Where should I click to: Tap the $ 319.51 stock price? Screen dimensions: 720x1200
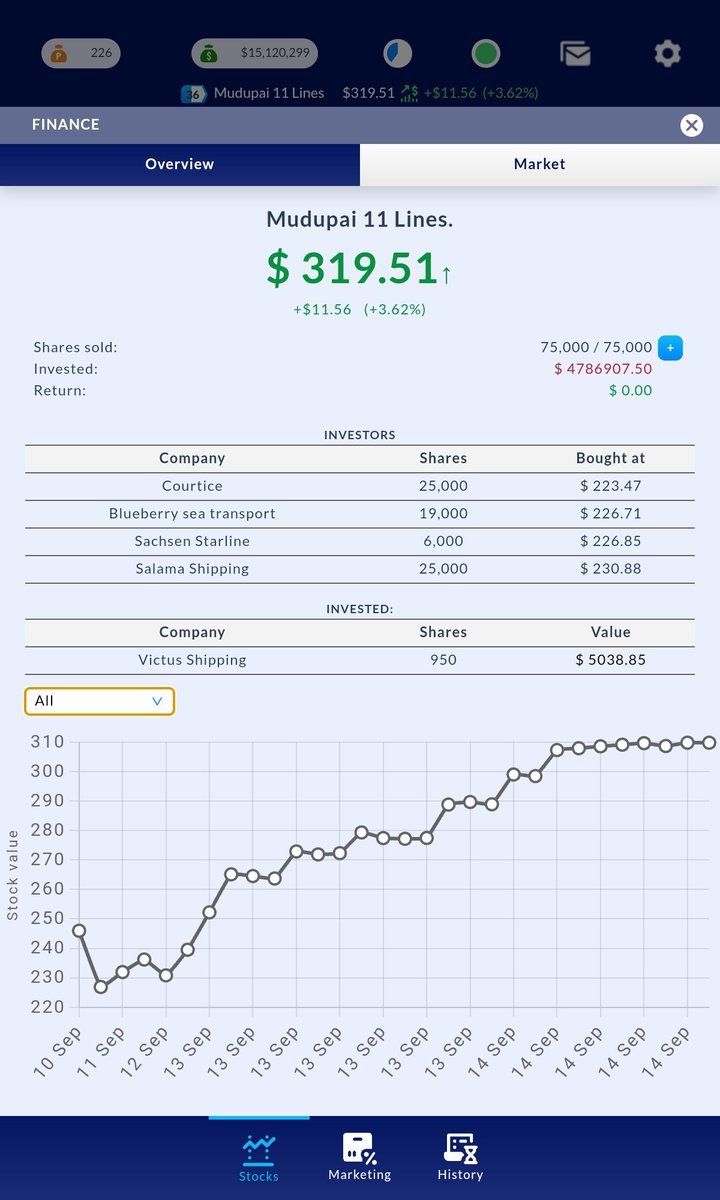click(x=359, y=268)
